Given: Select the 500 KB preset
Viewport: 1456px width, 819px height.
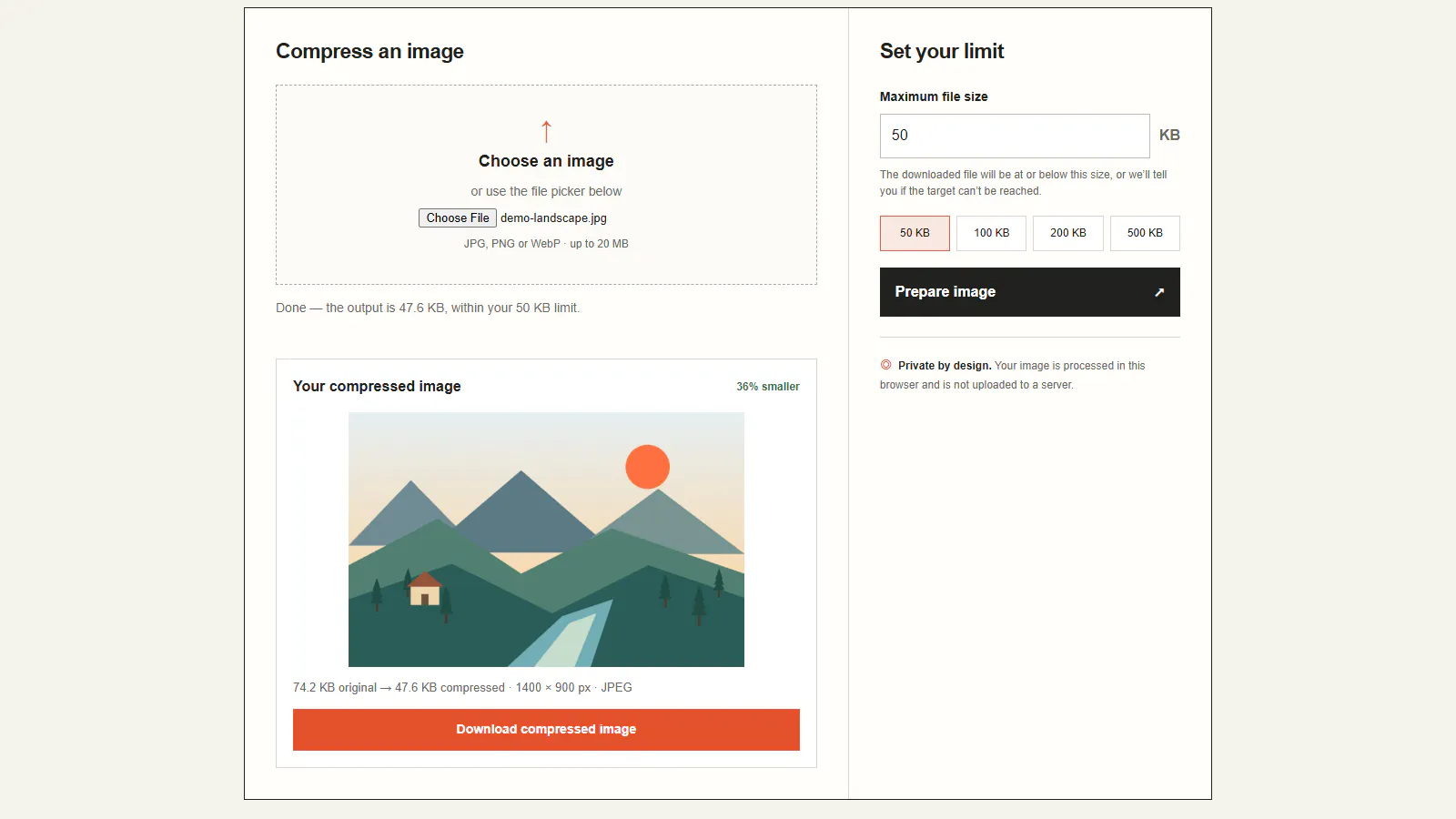Looking at the screenshot, I should tap(1145, 233).
